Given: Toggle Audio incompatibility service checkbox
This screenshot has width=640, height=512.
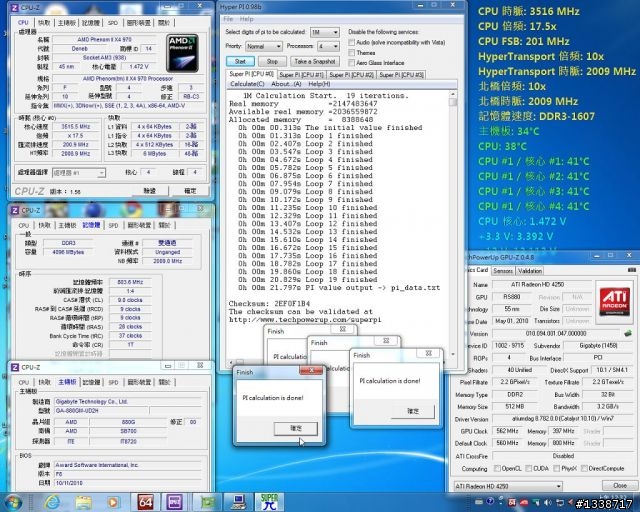Looking at the screenshot, I should click(351, 42).
